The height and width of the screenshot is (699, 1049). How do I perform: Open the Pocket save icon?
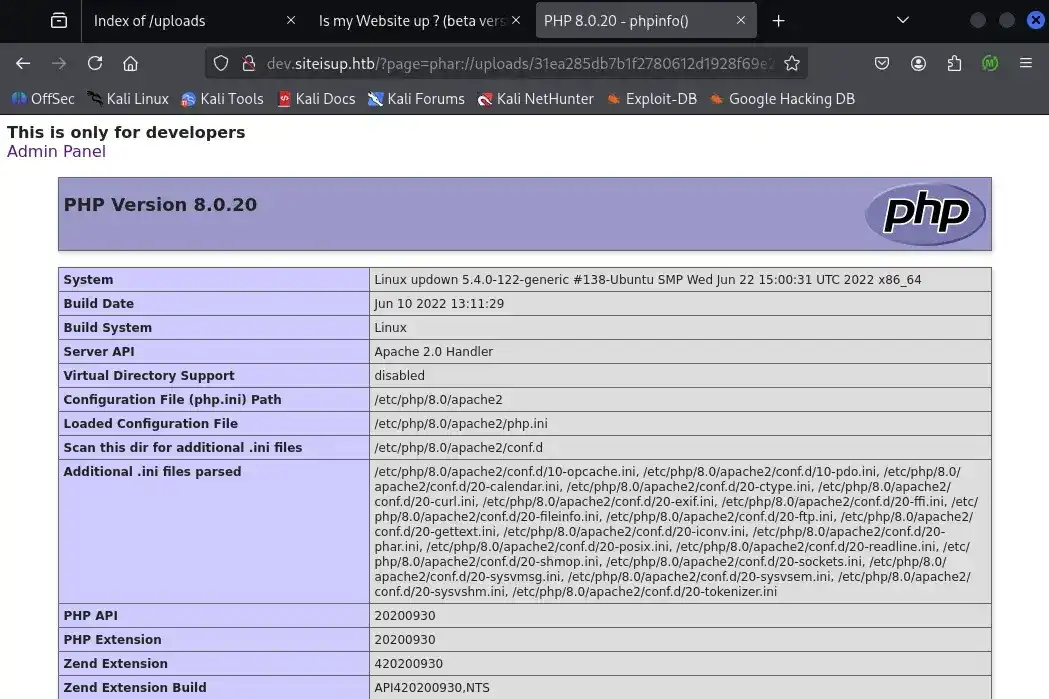pyautogui.click(x=882, y=63)
